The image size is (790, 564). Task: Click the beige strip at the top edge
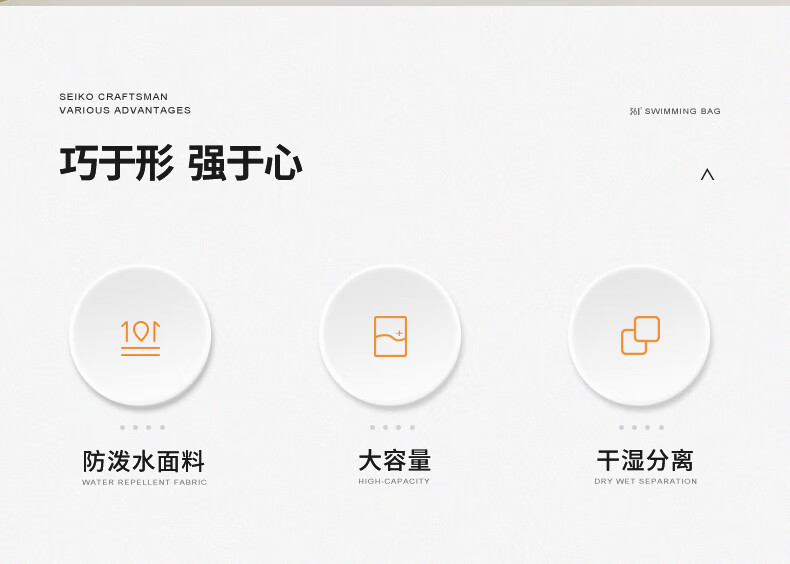pos(395,2)
